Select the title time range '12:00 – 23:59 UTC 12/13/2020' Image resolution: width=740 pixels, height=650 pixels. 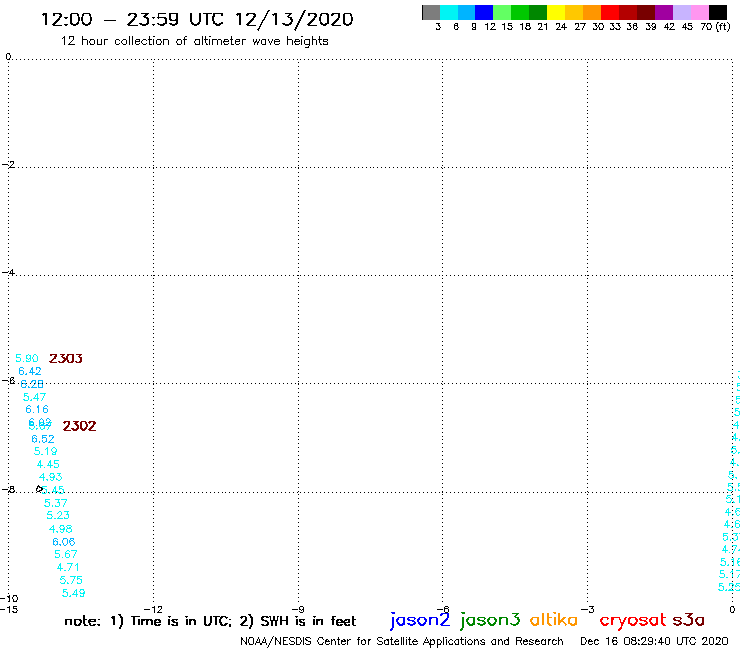click(x=197, y=19)
